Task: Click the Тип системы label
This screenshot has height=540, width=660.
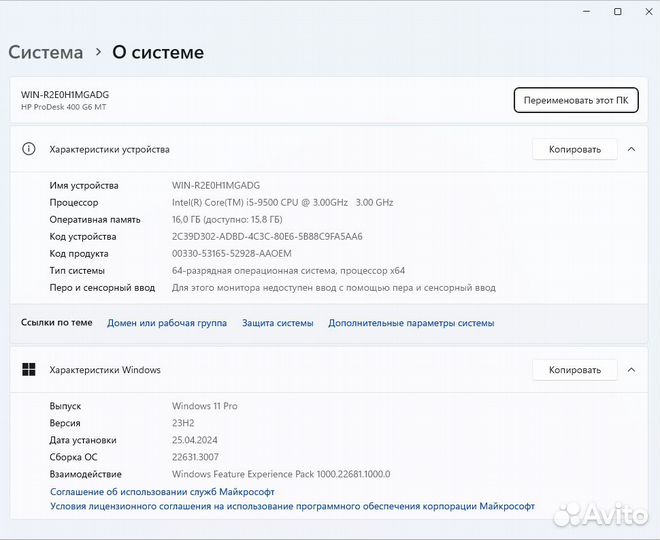Action: coord(77,271)
